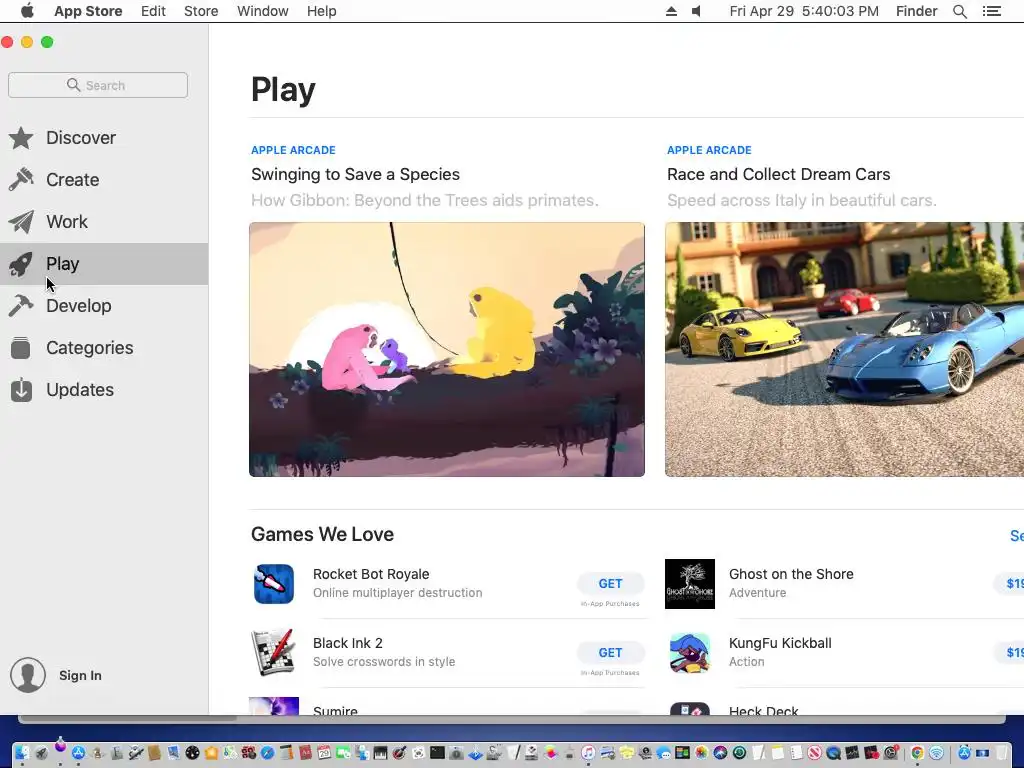Select the Work paper plane icon
The height and width of the screenshot is (768, 1024).
[22, 221]
